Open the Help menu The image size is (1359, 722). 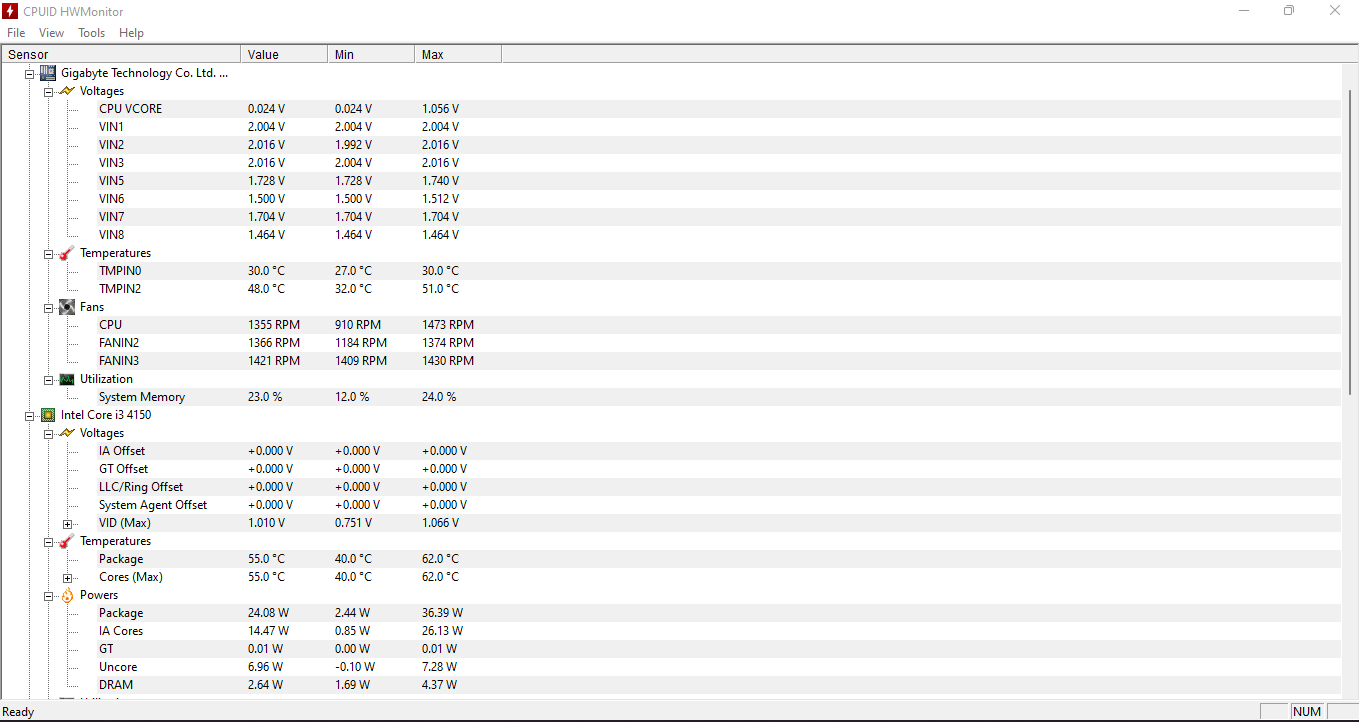(131, 33)
